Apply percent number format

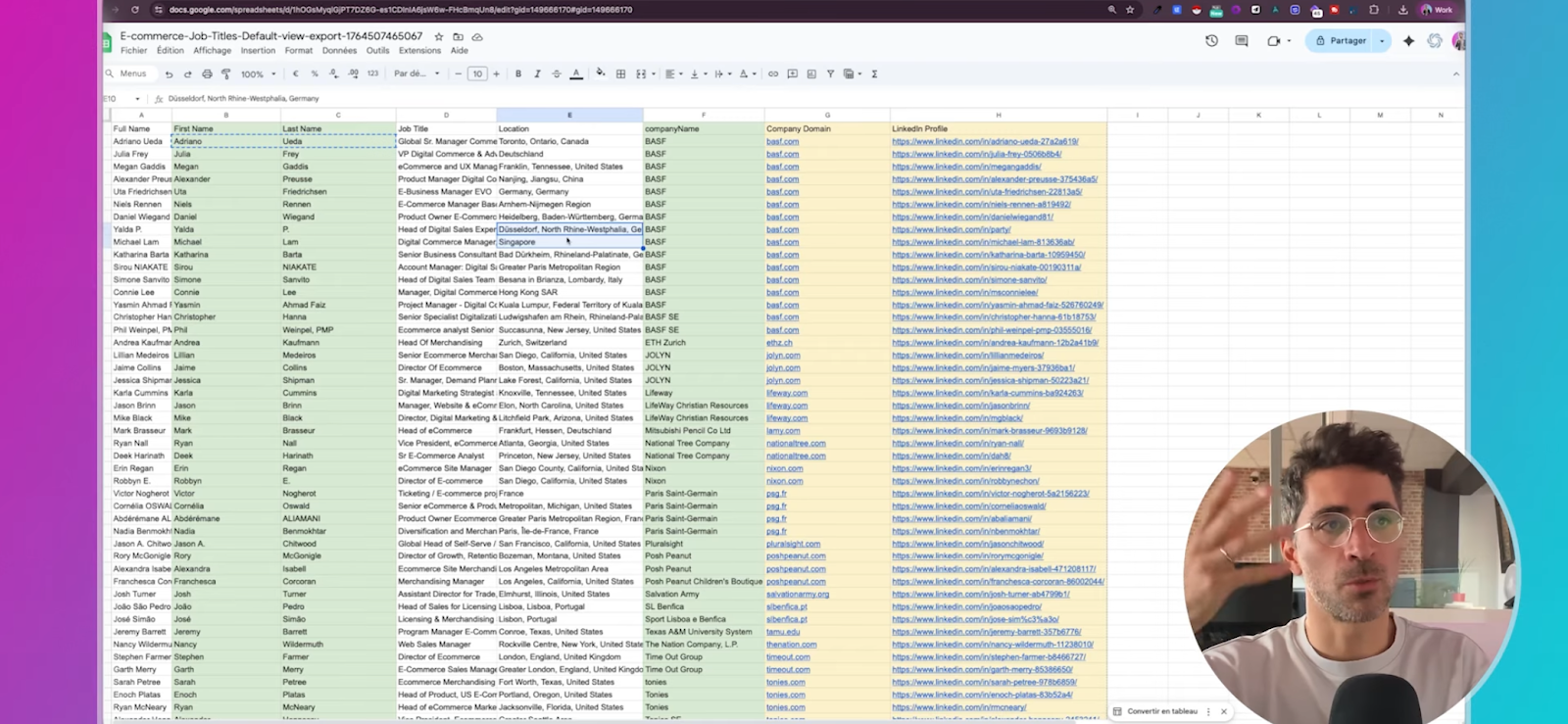click(315, 74)
